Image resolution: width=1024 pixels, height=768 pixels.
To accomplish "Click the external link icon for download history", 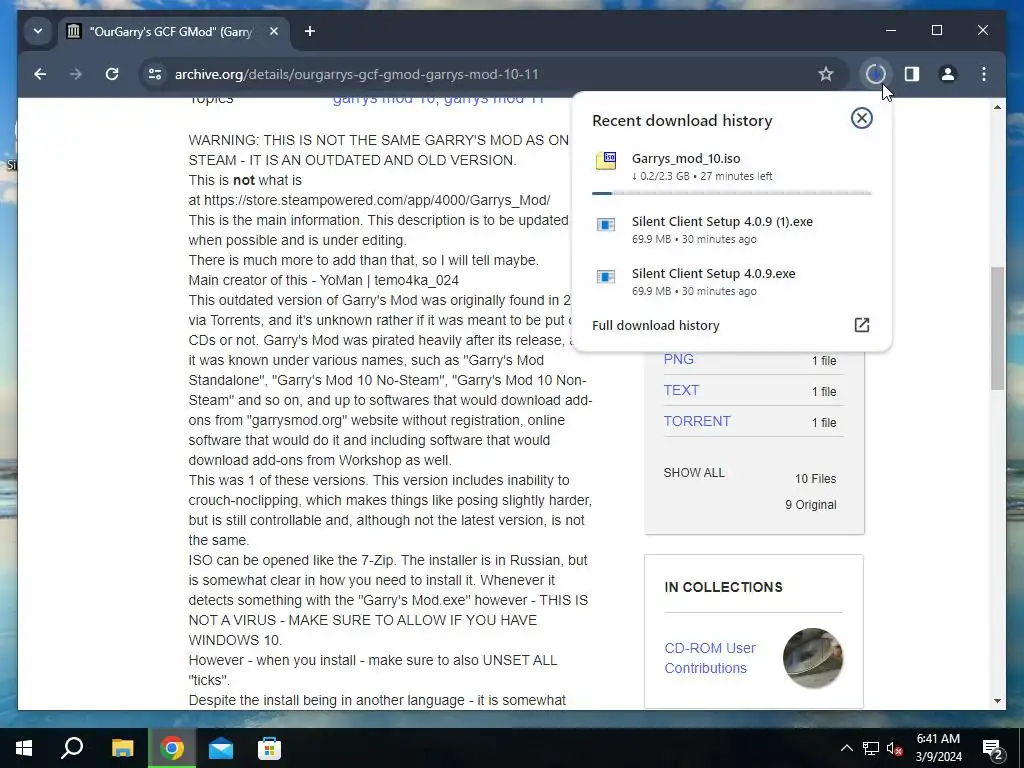I will [862, 325].
